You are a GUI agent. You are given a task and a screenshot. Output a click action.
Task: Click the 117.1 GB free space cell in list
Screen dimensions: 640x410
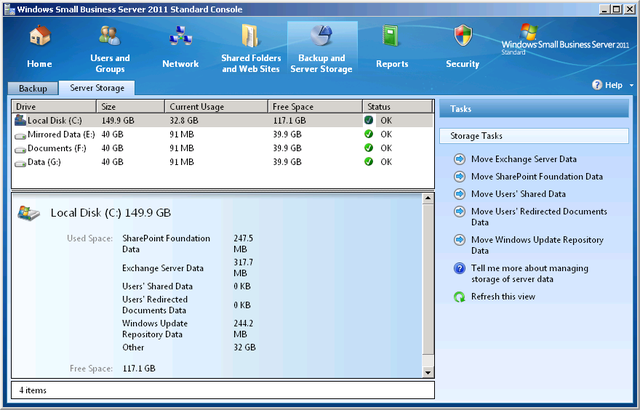(289, 120)
